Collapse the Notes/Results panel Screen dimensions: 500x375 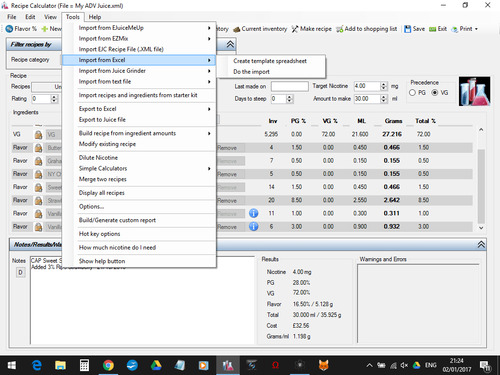pyautogui.click(x=481, y=245)
